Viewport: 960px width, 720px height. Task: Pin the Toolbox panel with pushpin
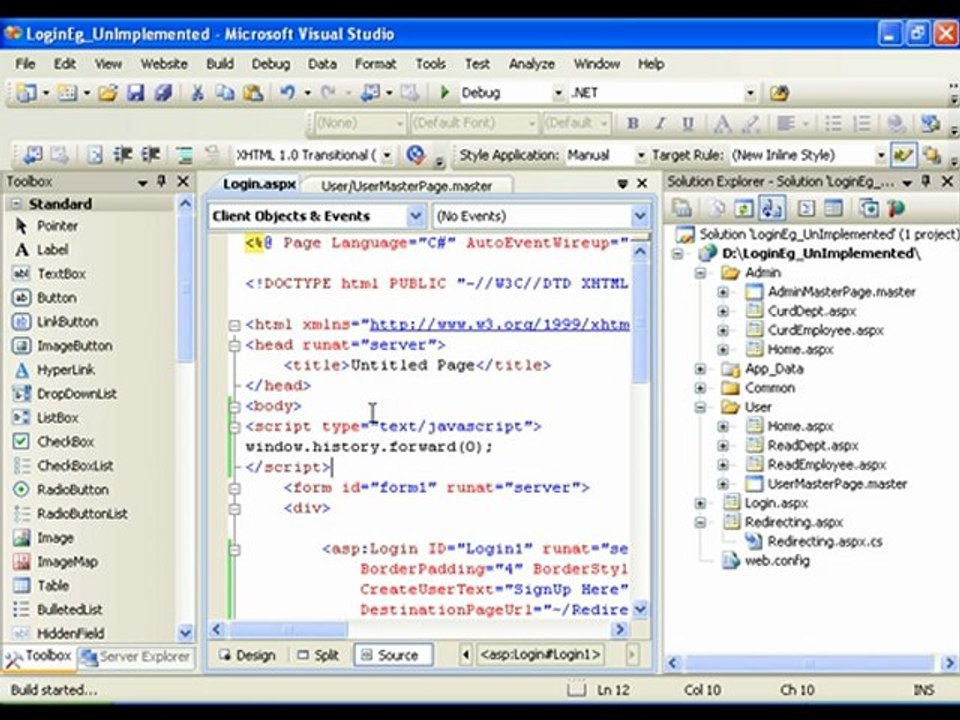click(162, 181)
